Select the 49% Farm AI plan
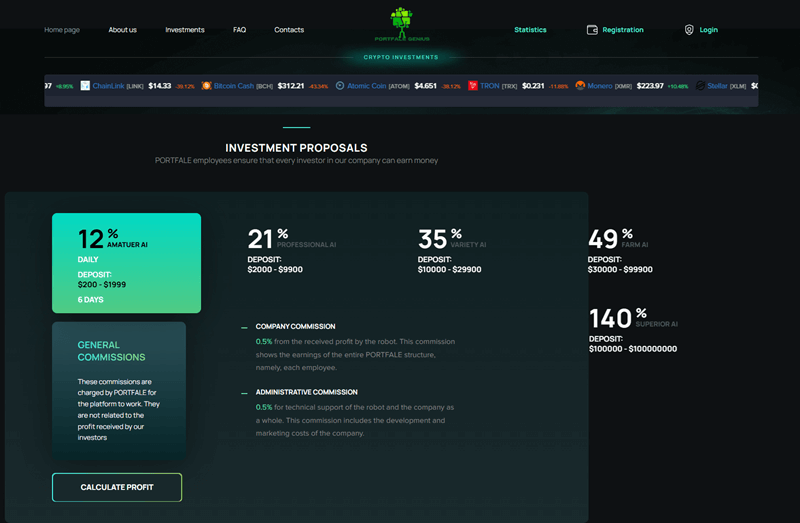Image resolution: width=800 pixels, height=523 pixels. coord(620,250)
